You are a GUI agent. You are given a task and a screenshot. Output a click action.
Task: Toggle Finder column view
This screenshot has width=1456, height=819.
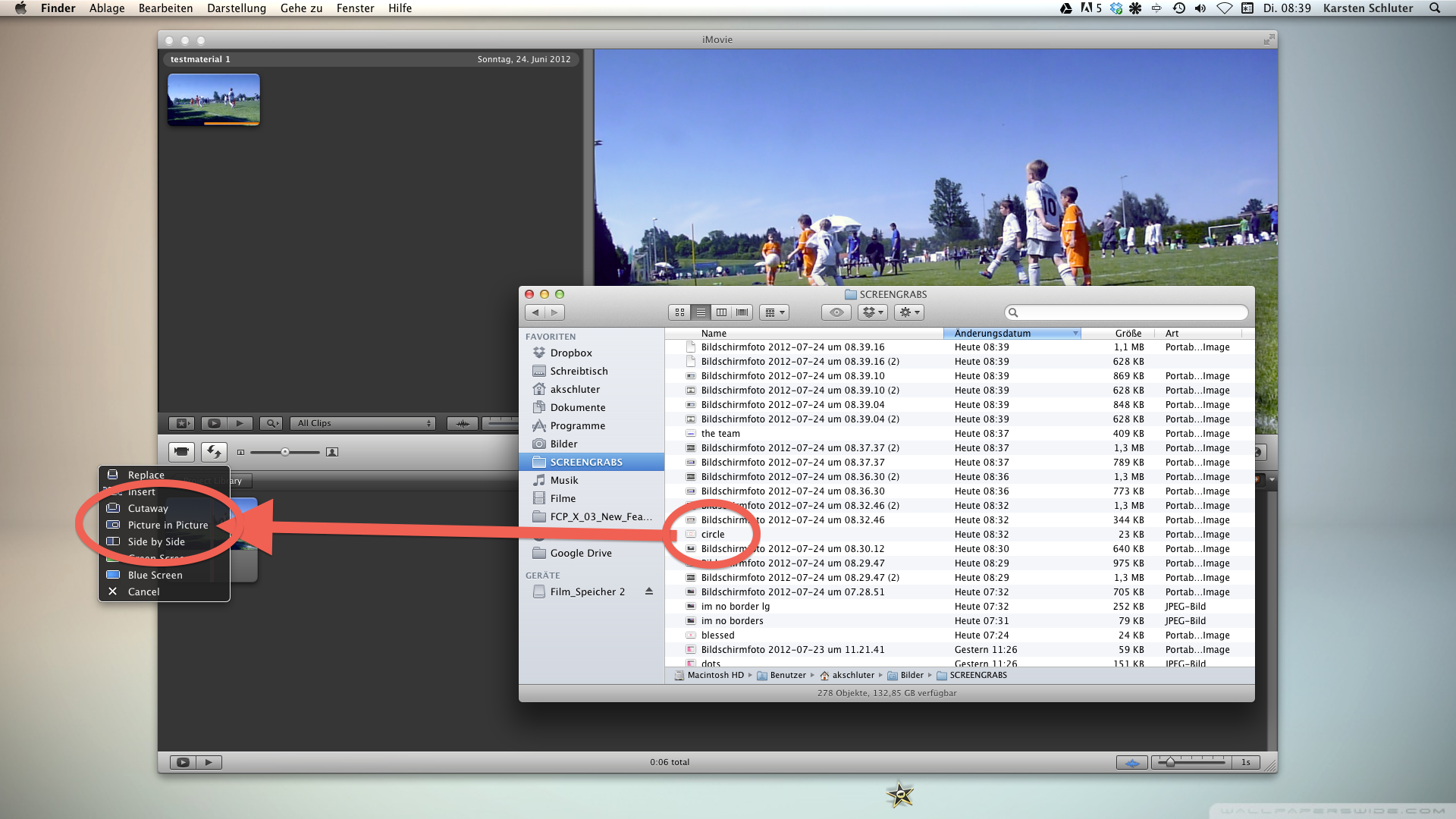(722, 312)
